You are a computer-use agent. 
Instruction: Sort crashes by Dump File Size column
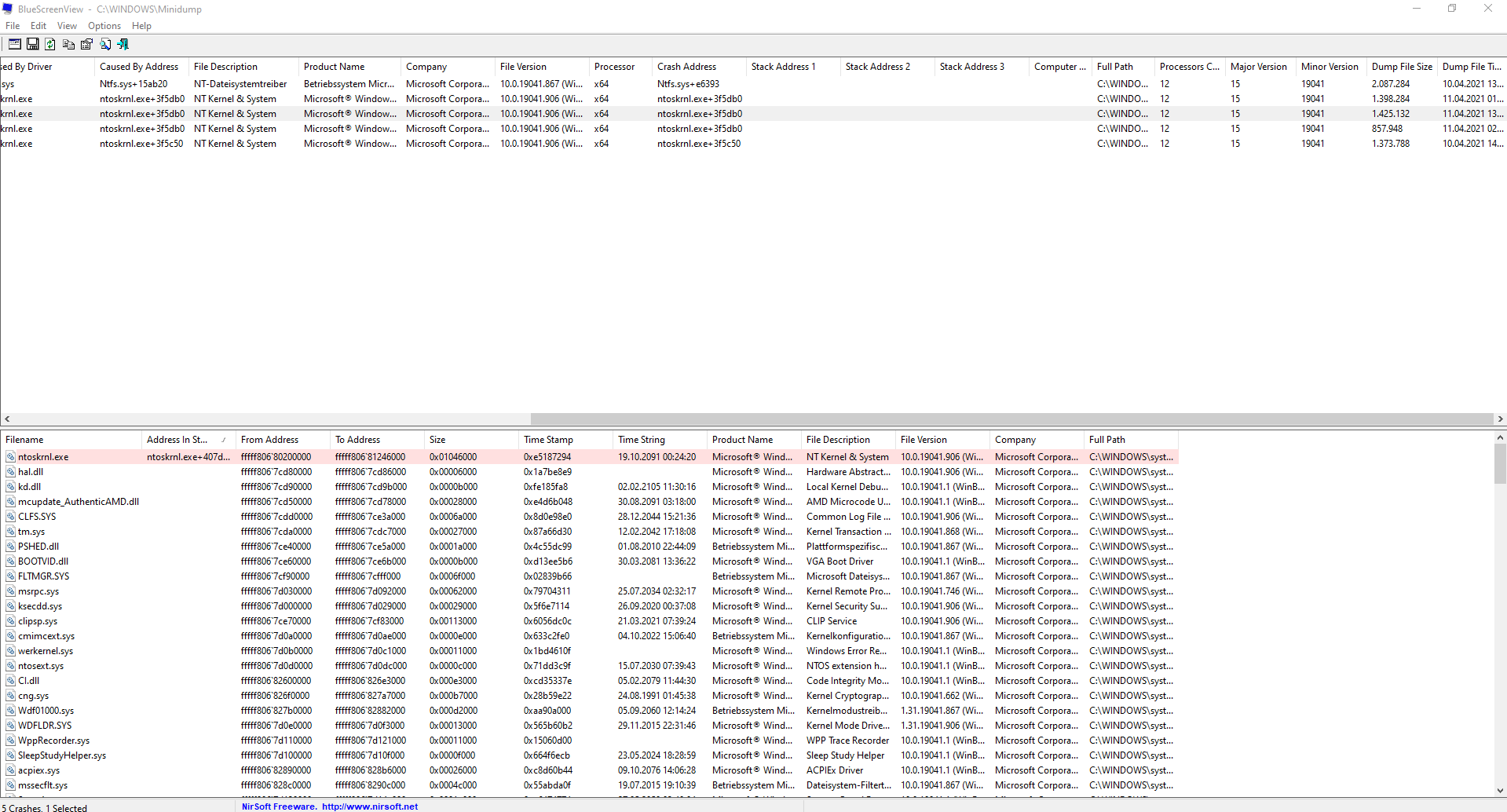tap(1402, 67)
